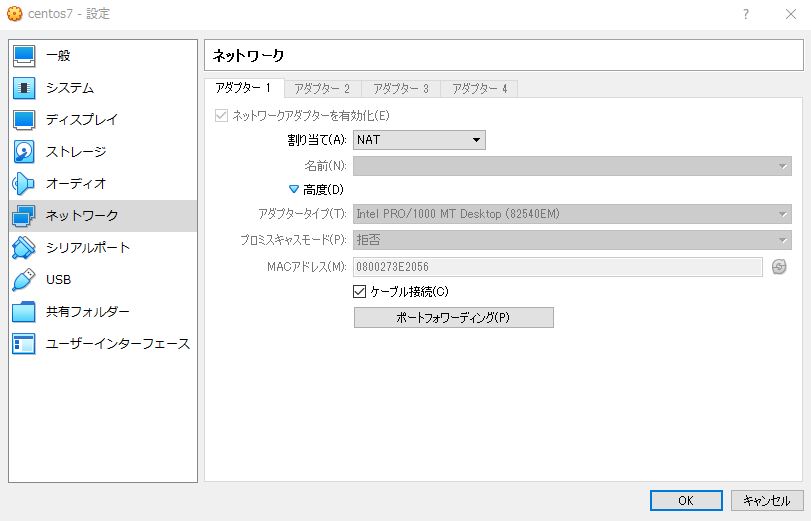Select オーディオ label in sidebar

(76, 184)
